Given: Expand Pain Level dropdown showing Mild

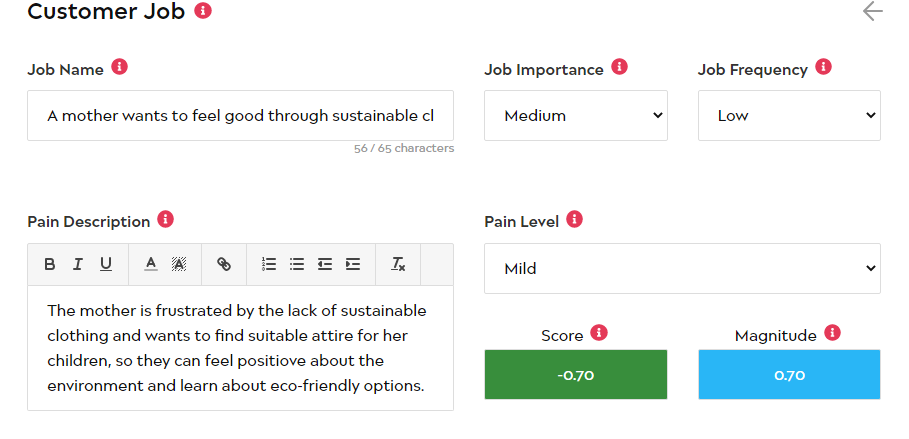Looking at the screenshot, I should [x=682, y=269].
